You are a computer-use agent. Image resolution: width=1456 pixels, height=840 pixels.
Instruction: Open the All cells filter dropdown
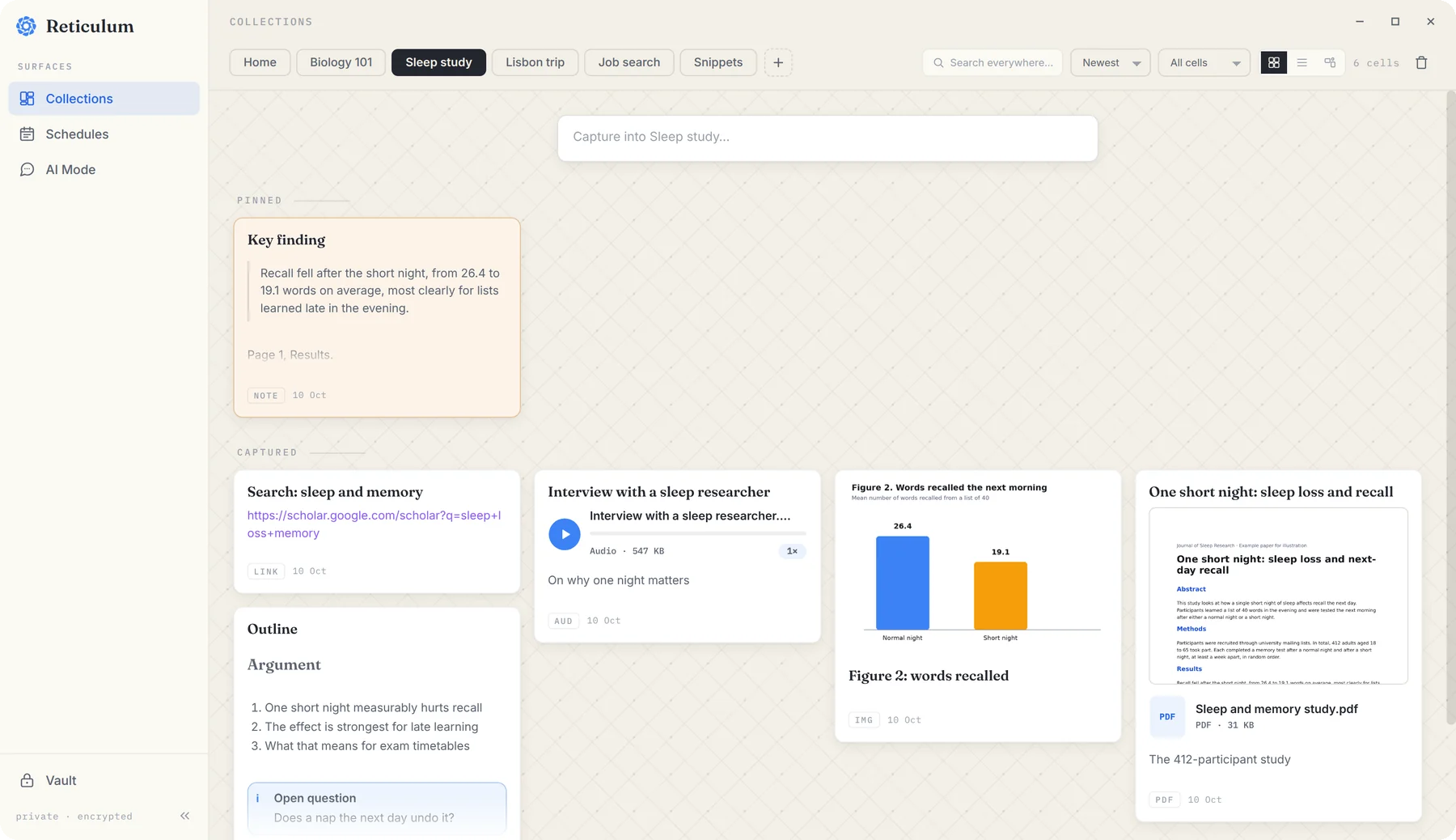pyautogui.click(x=1204, y=62)
